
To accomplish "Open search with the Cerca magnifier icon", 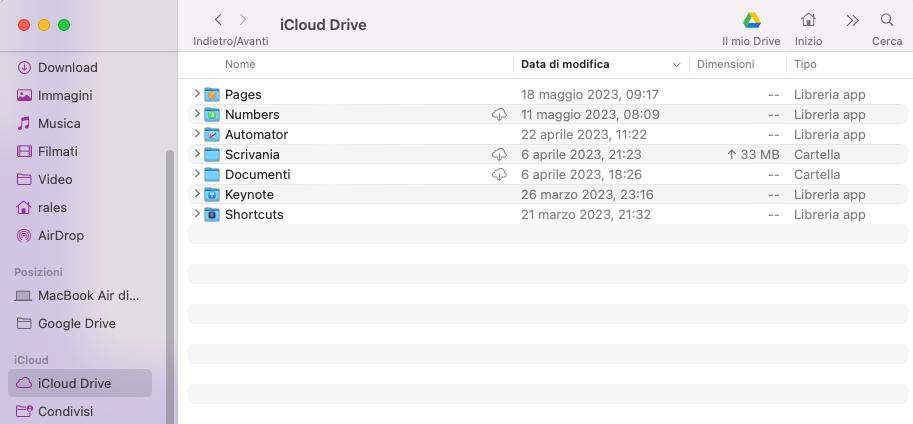I will [x=887, y=20].
